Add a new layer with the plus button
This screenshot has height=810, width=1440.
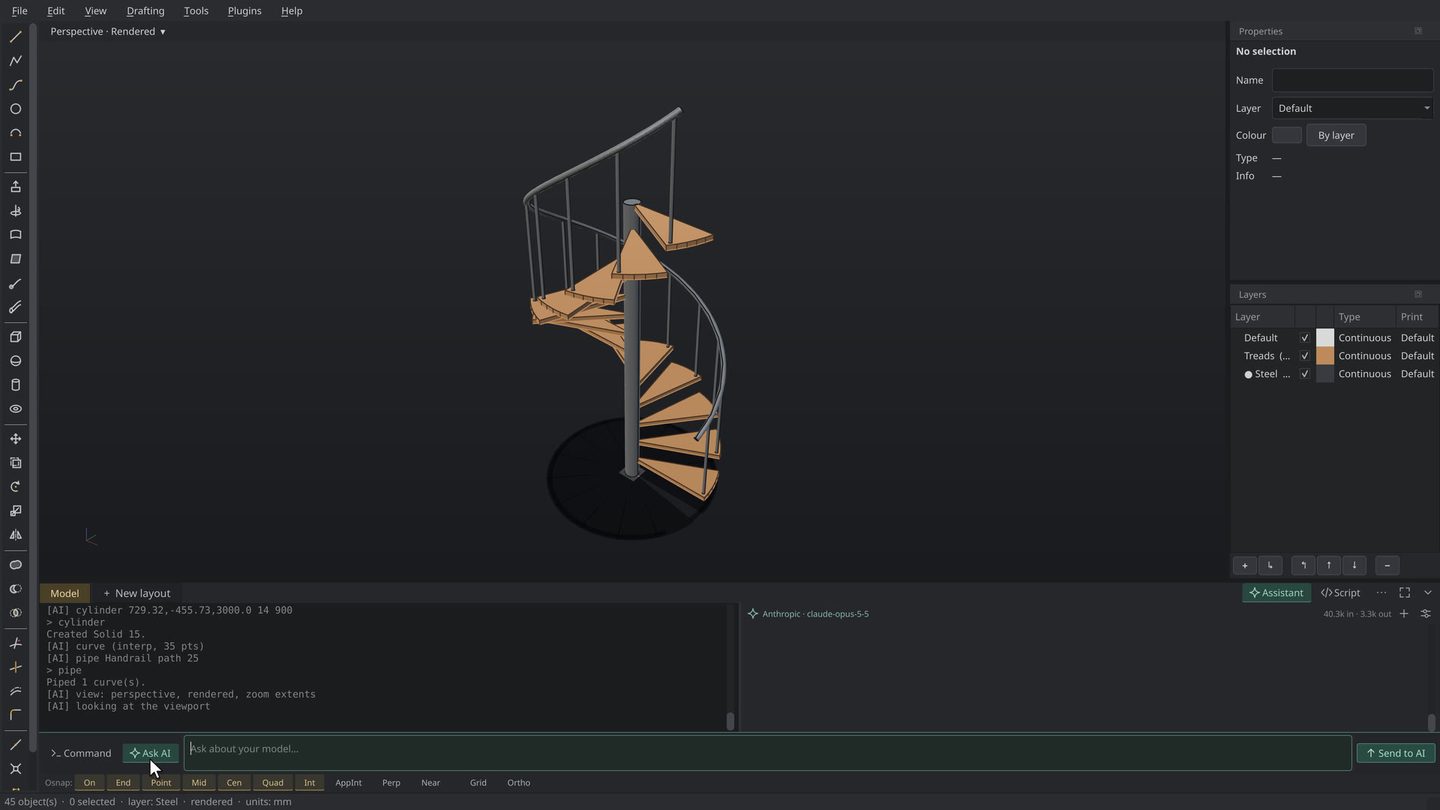1244,565
